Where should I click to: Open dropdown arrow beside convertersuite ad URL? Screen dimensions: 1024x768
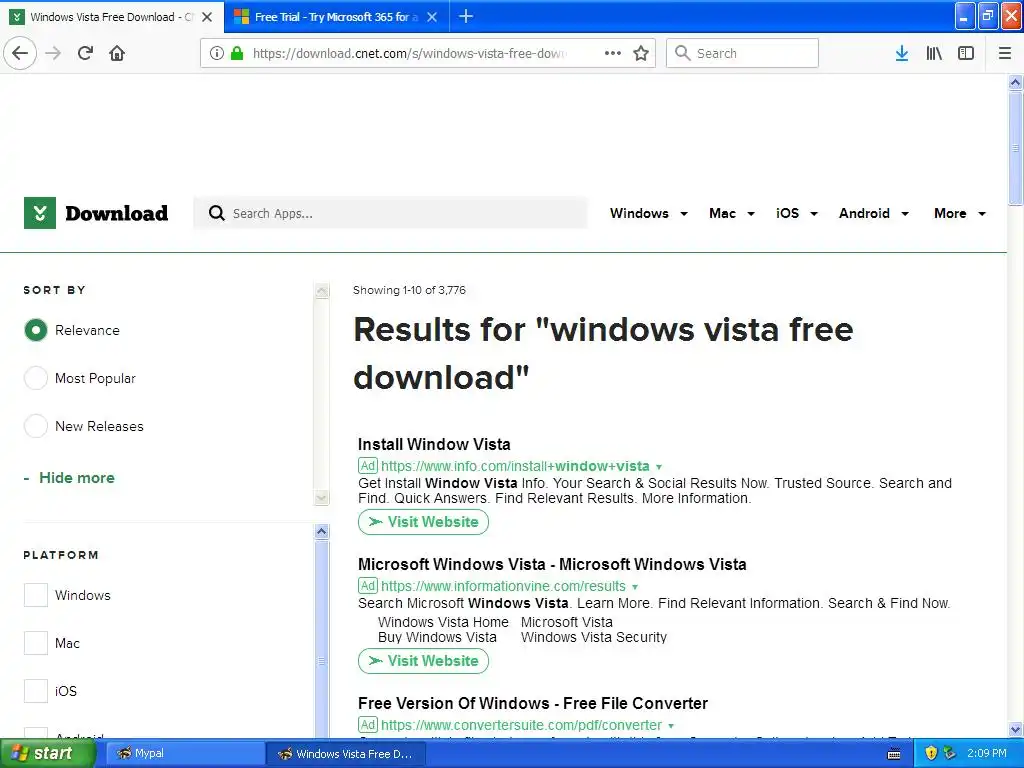pos(671,726)
